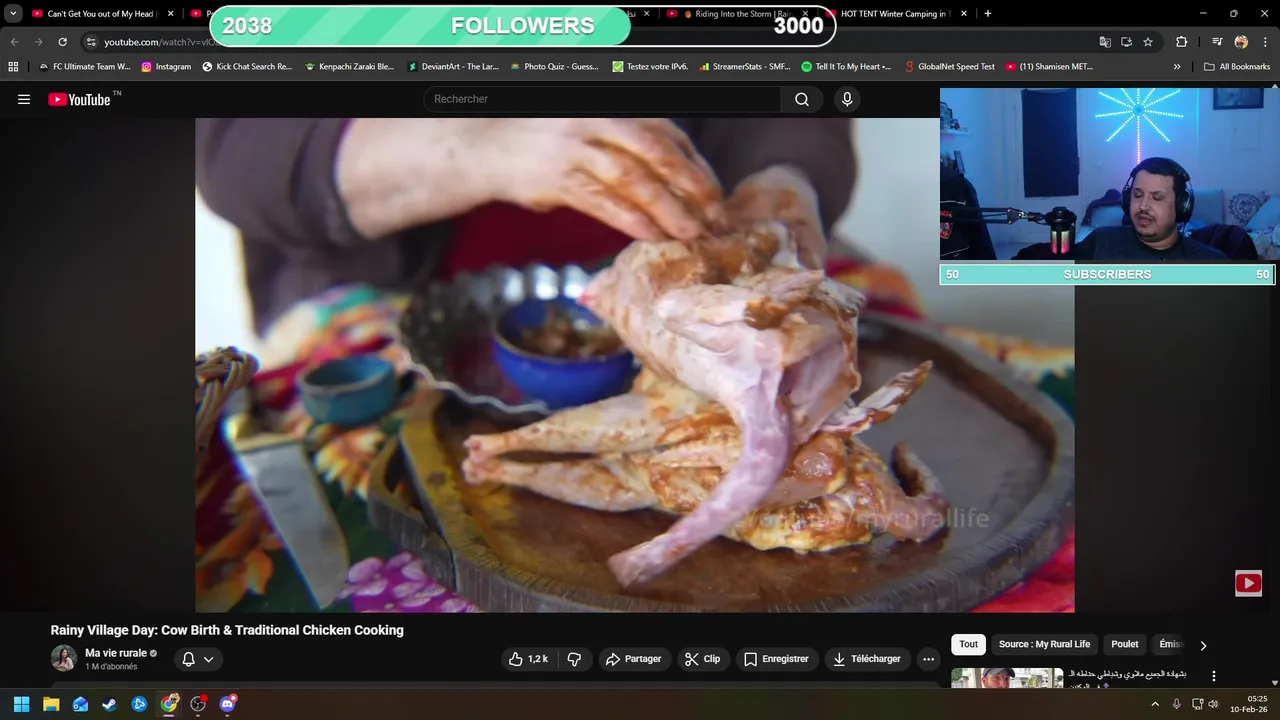Open the (11) Shamisen MET bookmark
The height and width of the screenshot is (720, 1280).
[1049, 67]
